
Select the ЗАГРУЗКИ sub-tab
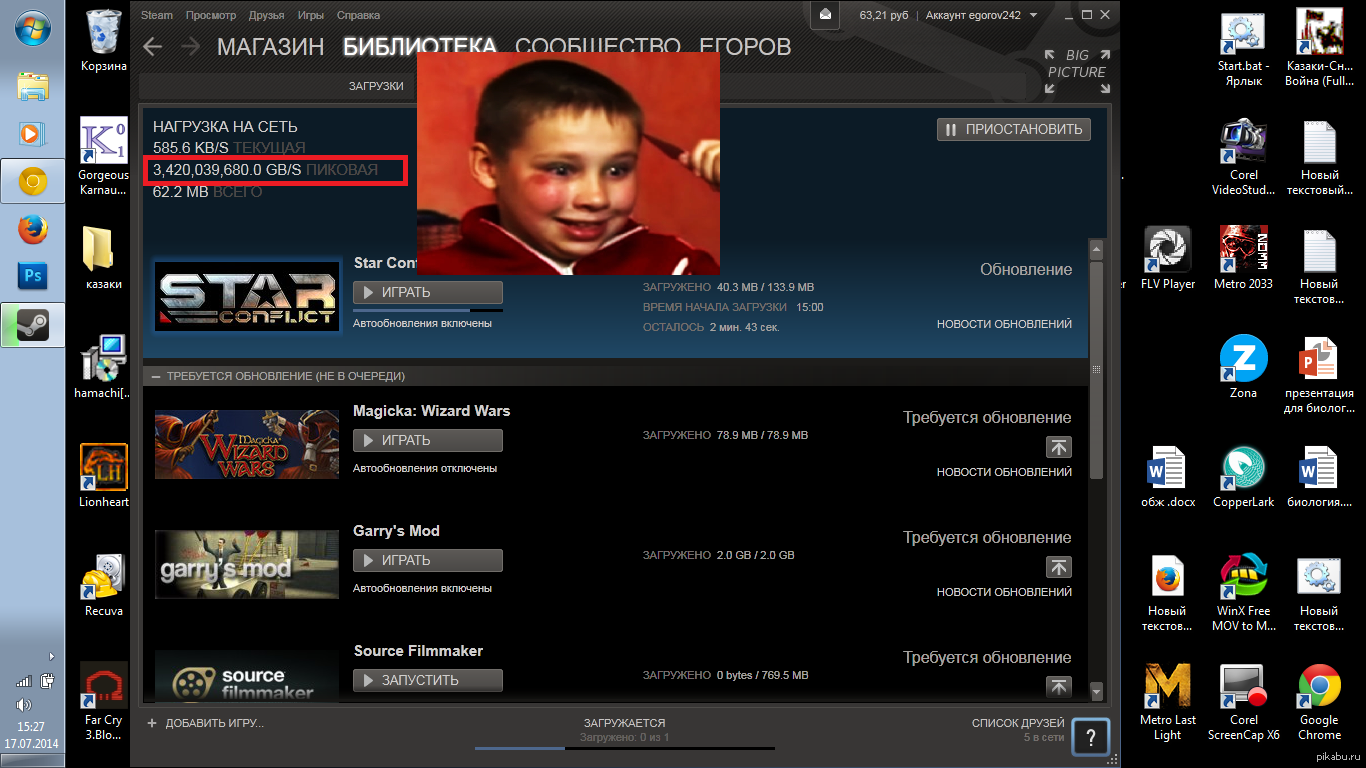tap(376, 87)
